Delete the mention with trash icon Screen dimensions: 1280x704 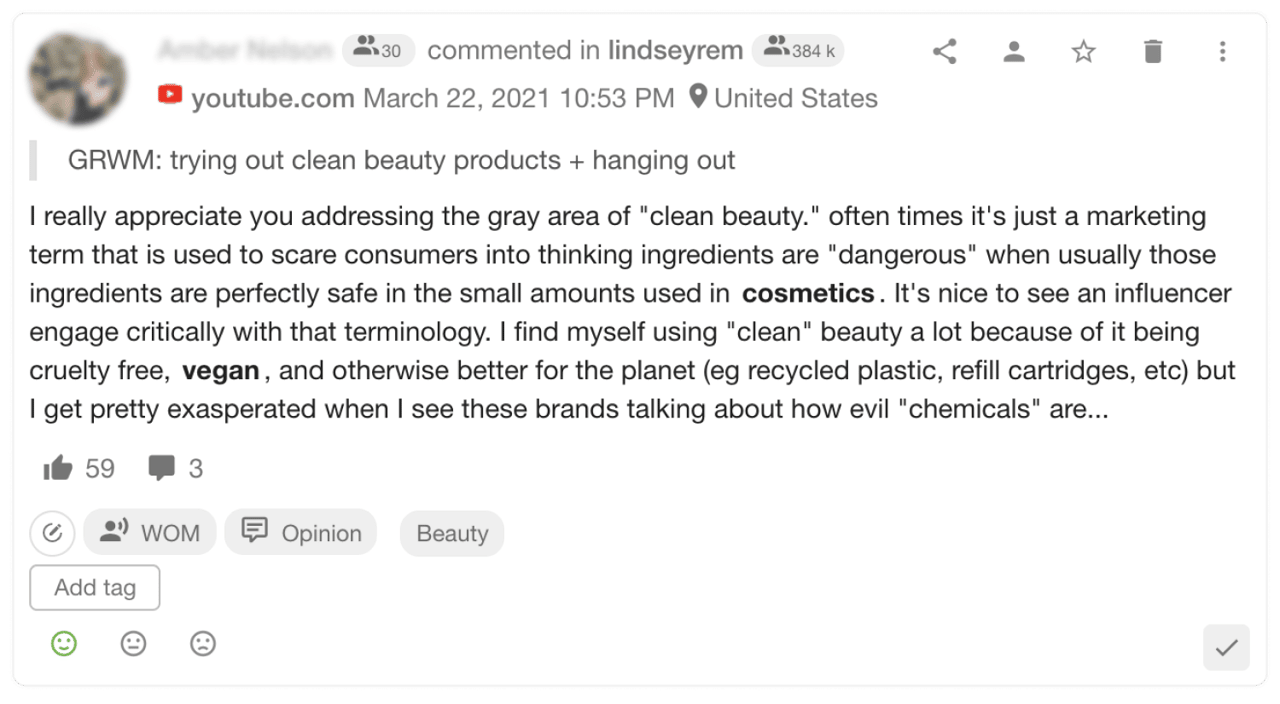click(x=1153, y=51)
